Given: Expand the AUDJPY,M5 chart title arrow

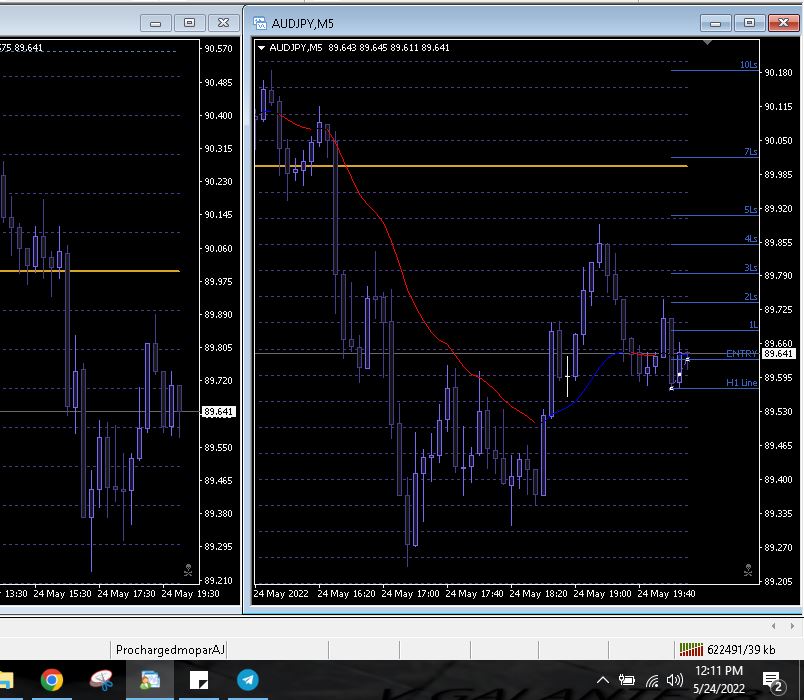Looking at the screenshot, I should pyautogui.click(x=262, y=47).
